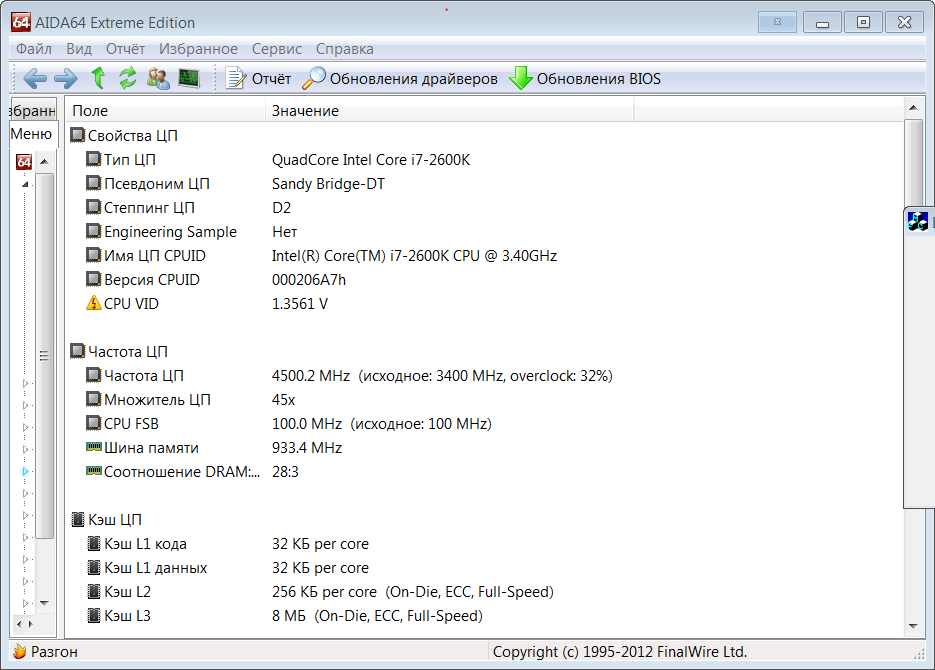Go up one level with green arrow
Screen dimensions: 935x670
[x=98, y=78]
